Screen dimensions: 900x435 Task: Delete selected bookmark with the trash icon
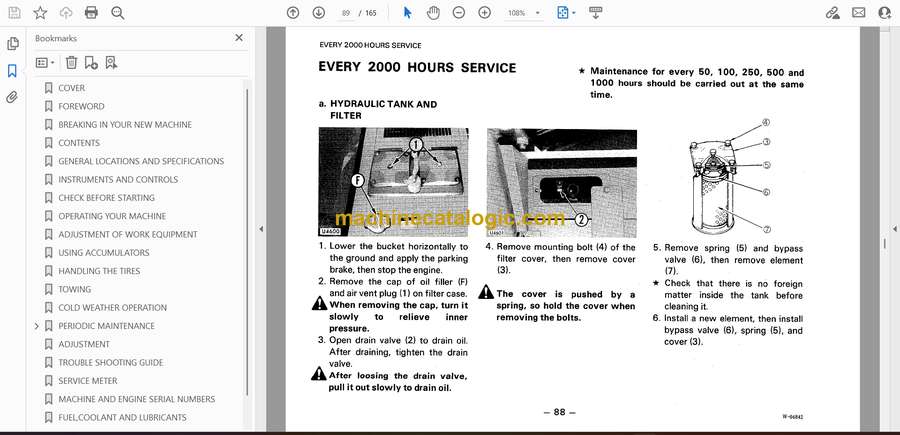click(x=71, y=63)
